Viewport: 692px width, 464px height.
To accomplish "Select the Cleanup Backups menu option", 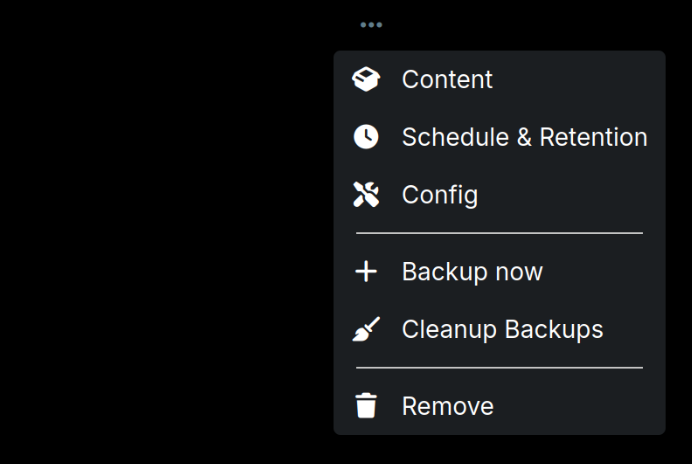I will pos(499,329).
